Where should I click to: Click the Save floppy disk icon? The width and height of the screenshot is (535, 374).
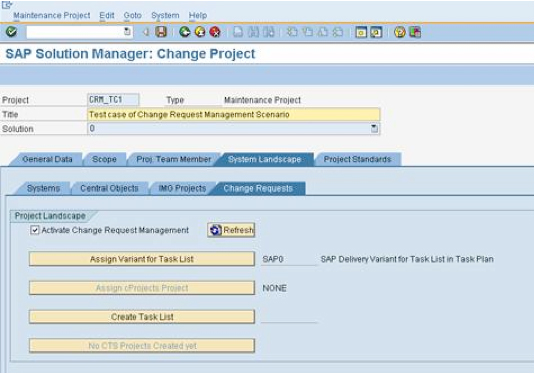click(161, 32)
